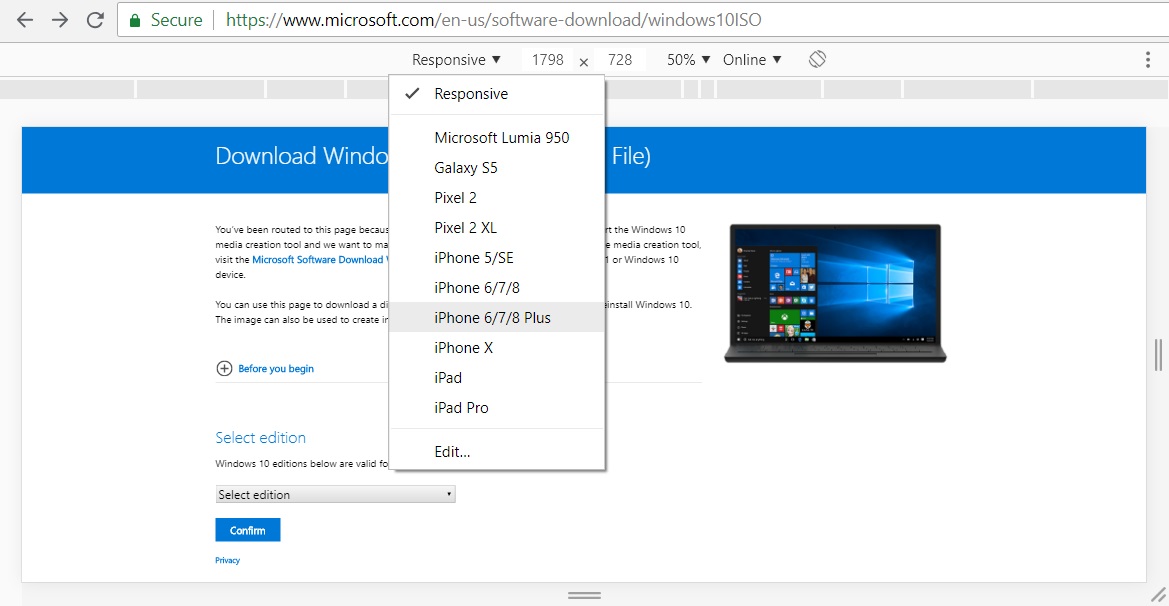Choose iPad Pro device

point(497,408)
